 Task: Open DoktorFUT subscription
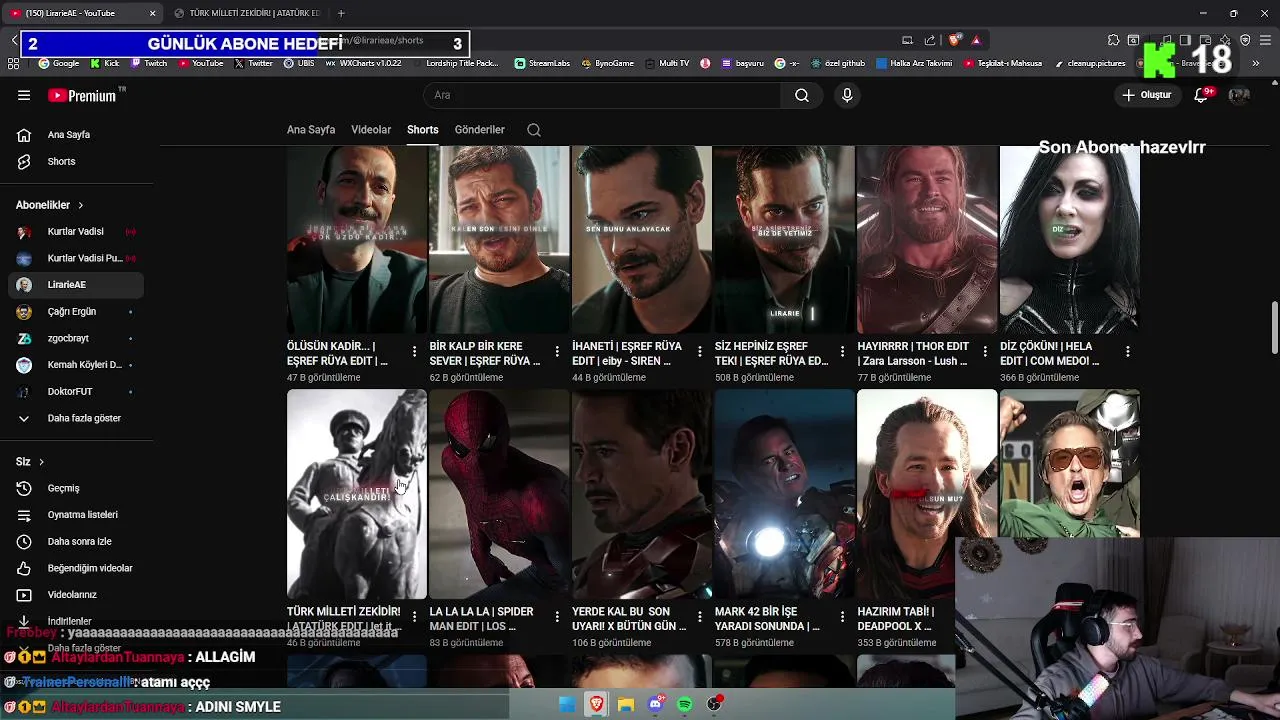[x=76, y=391]
